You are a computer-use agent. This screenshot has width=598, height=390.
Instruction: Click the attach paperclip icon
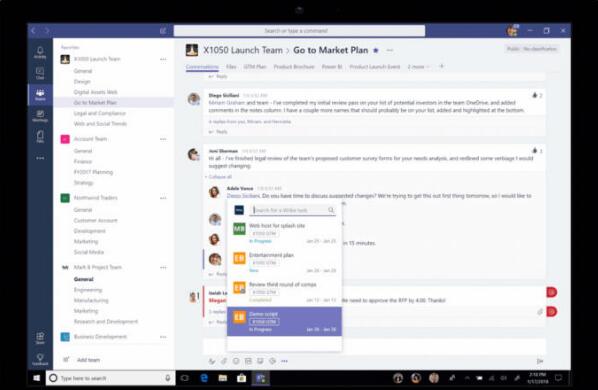point(224,361)
